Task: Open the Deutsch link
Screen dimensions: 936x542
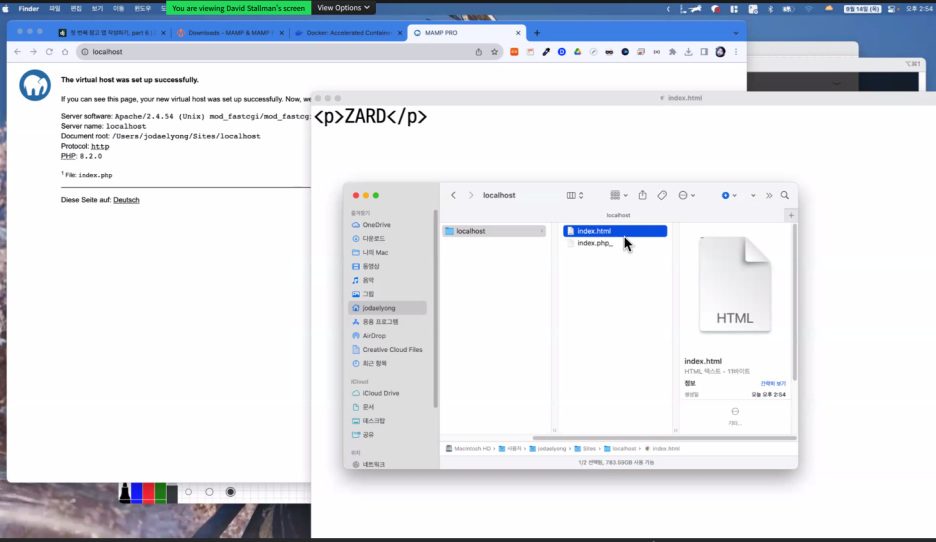Action: [x=126, y=200]
